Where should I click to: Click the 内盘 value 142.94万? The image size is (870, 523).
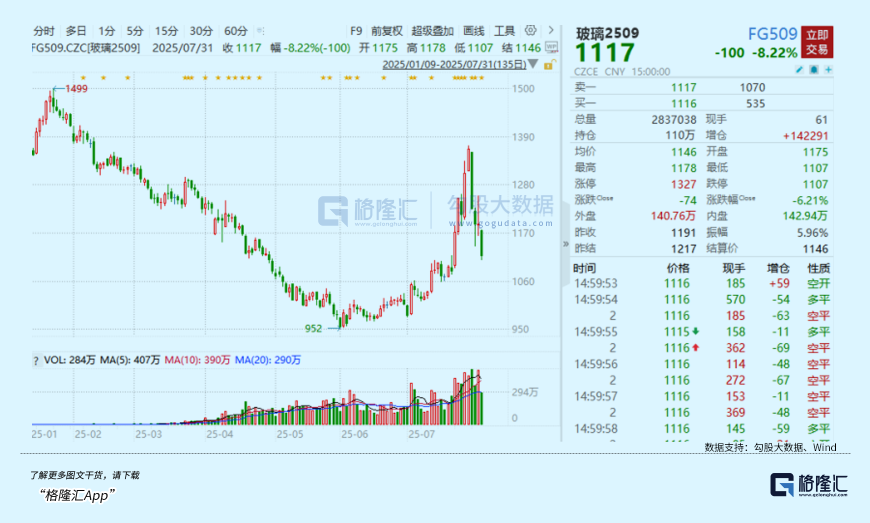tap(805, 216)
